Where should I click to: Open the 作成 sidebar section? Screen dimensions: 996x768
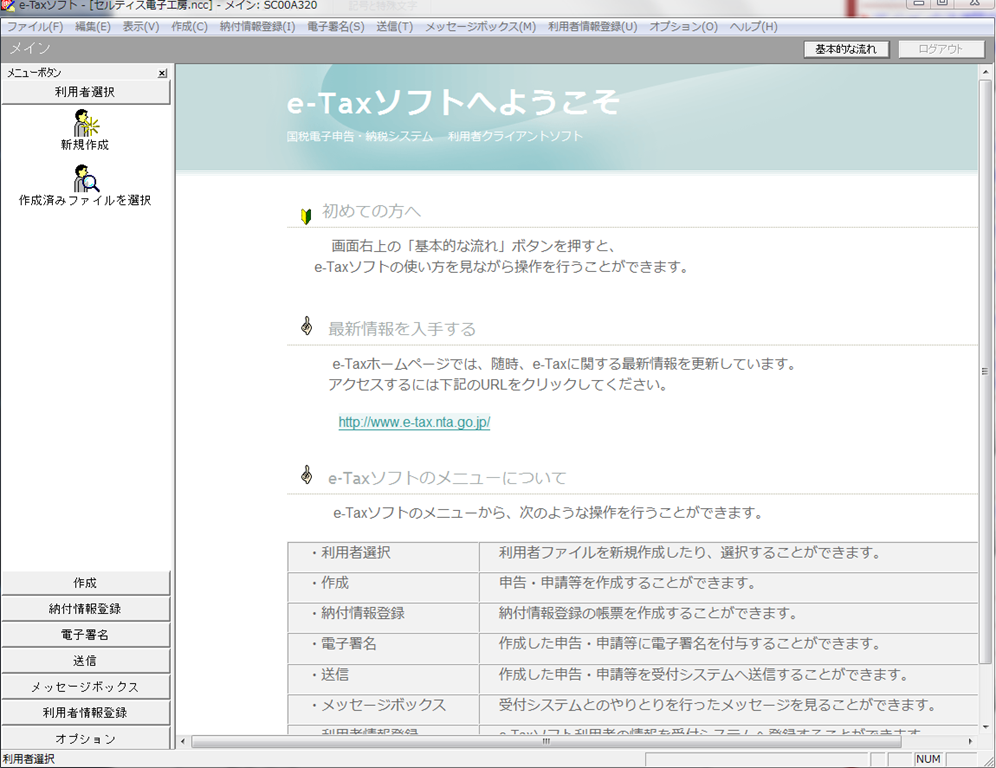(x=86, y=583)
